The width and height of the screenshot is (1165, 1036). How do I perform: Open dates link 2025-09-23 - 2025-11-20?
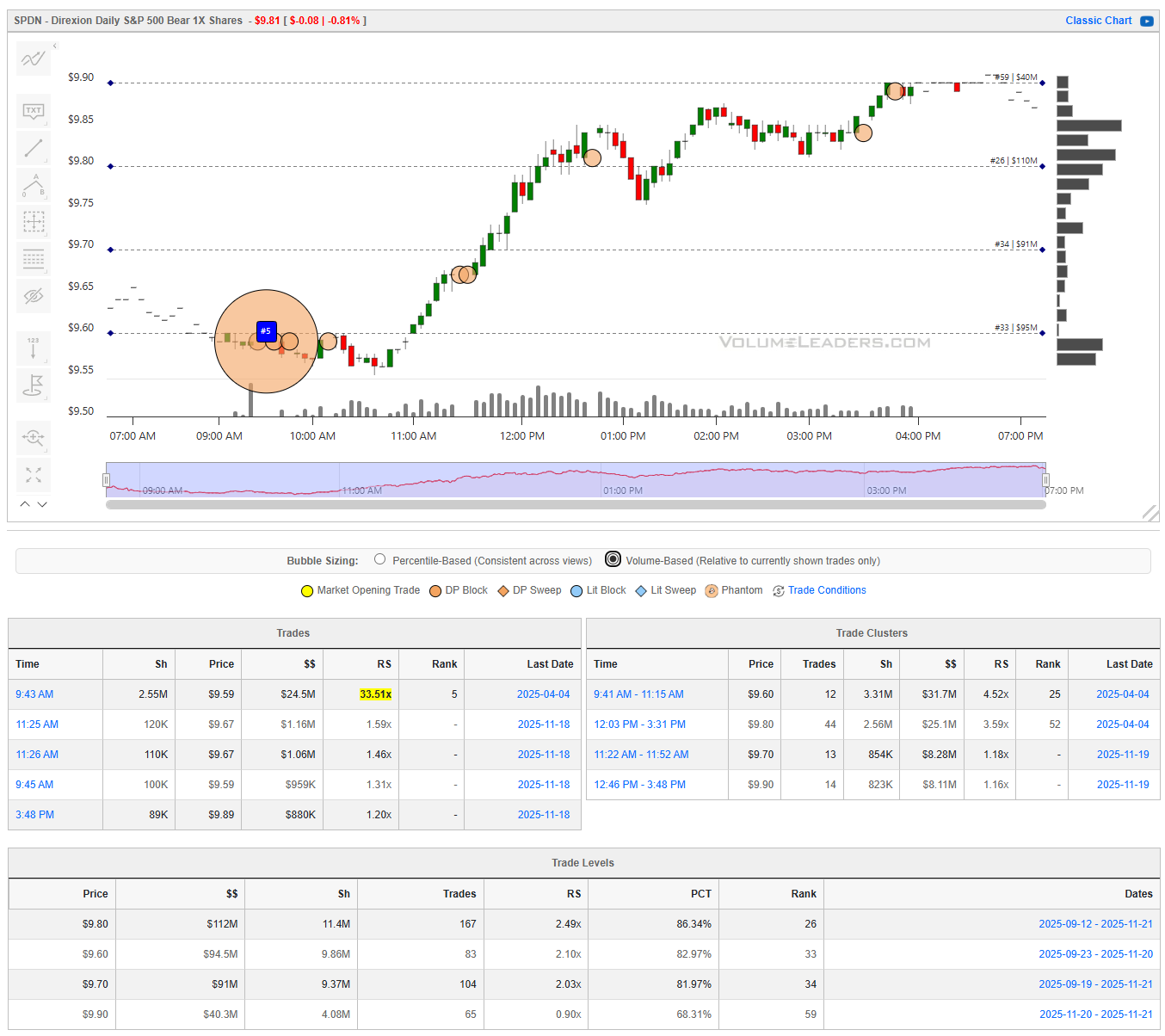[x=1095, y=954]
